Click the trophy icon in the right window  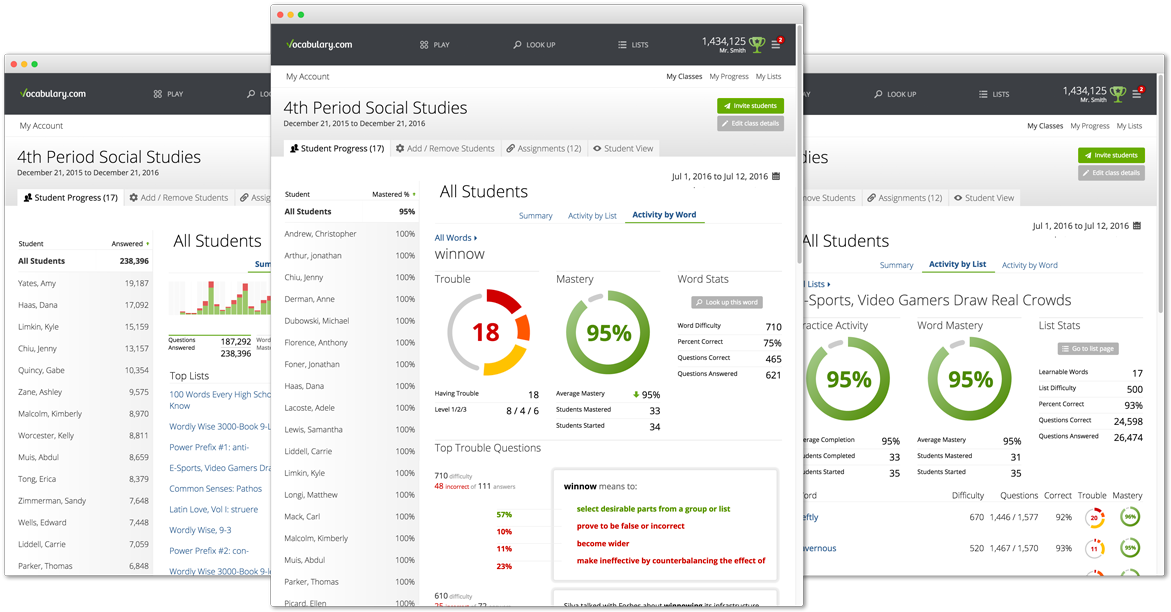1118,94
